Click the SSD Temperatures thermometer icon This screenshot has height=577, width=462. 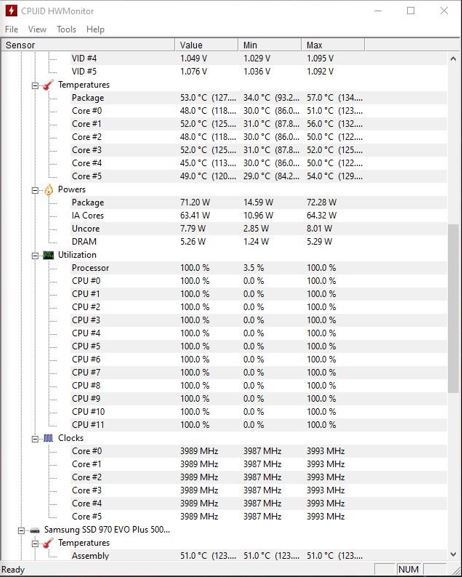[48, 543]
